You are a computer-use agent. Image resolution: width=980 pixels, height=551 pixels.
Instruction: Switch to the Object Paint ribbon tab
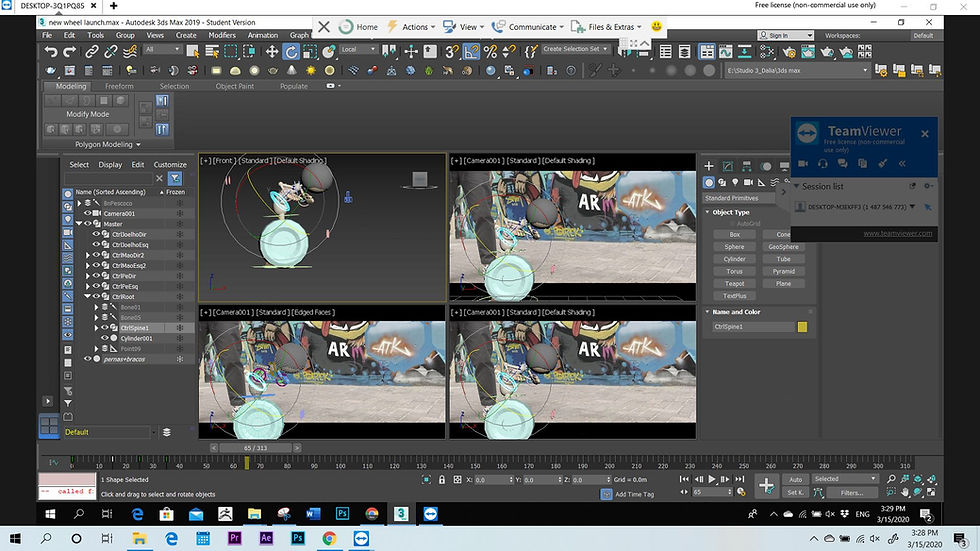tap(234, 86)
